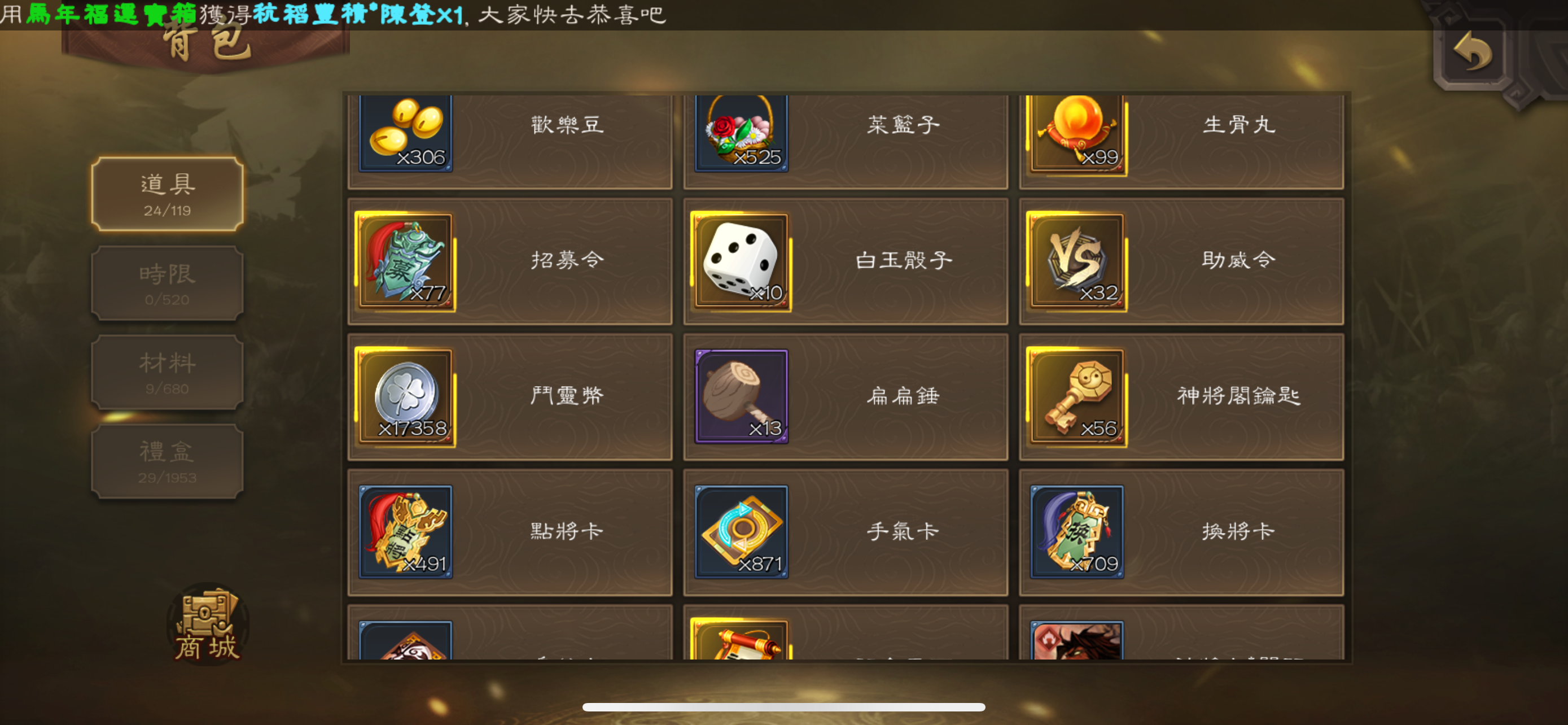Viewport: 1568px width, 725px height.
Task: Select the 鬥靈幣 silver clover coin icon
Action: point(405,397)
